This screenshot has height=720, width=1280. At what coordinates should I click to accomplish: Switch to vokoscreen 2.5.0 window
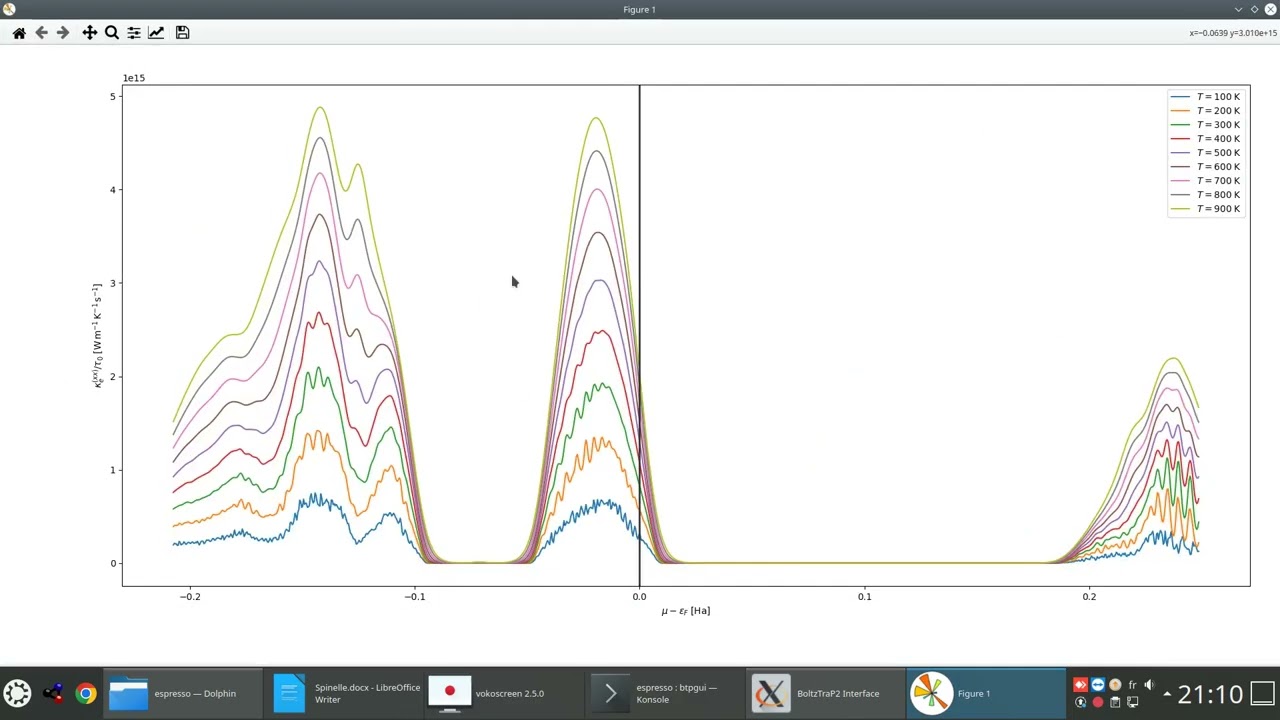504,693
